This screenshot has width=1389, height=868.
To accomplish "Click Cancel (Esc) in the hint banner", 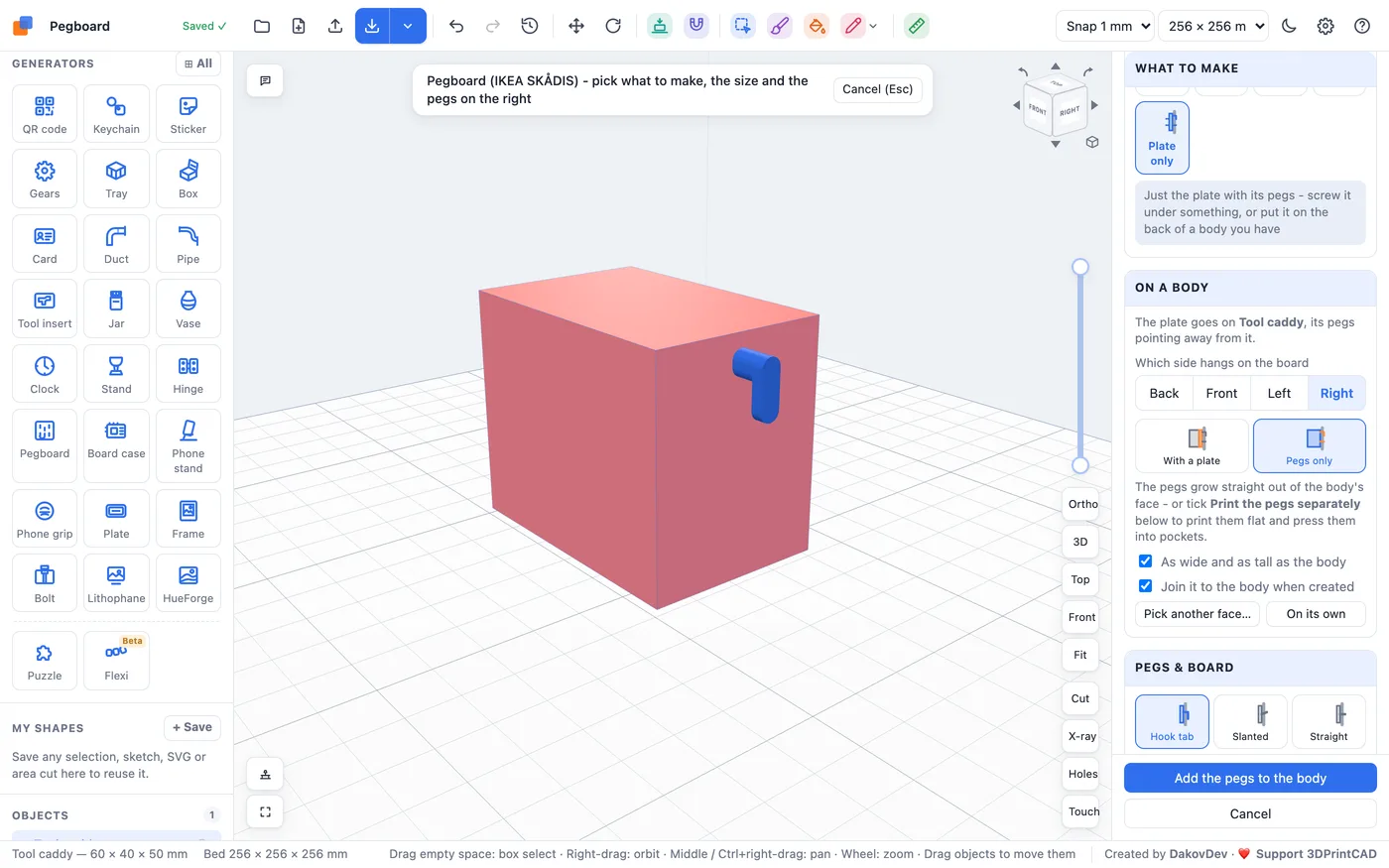I will (877, 89).
